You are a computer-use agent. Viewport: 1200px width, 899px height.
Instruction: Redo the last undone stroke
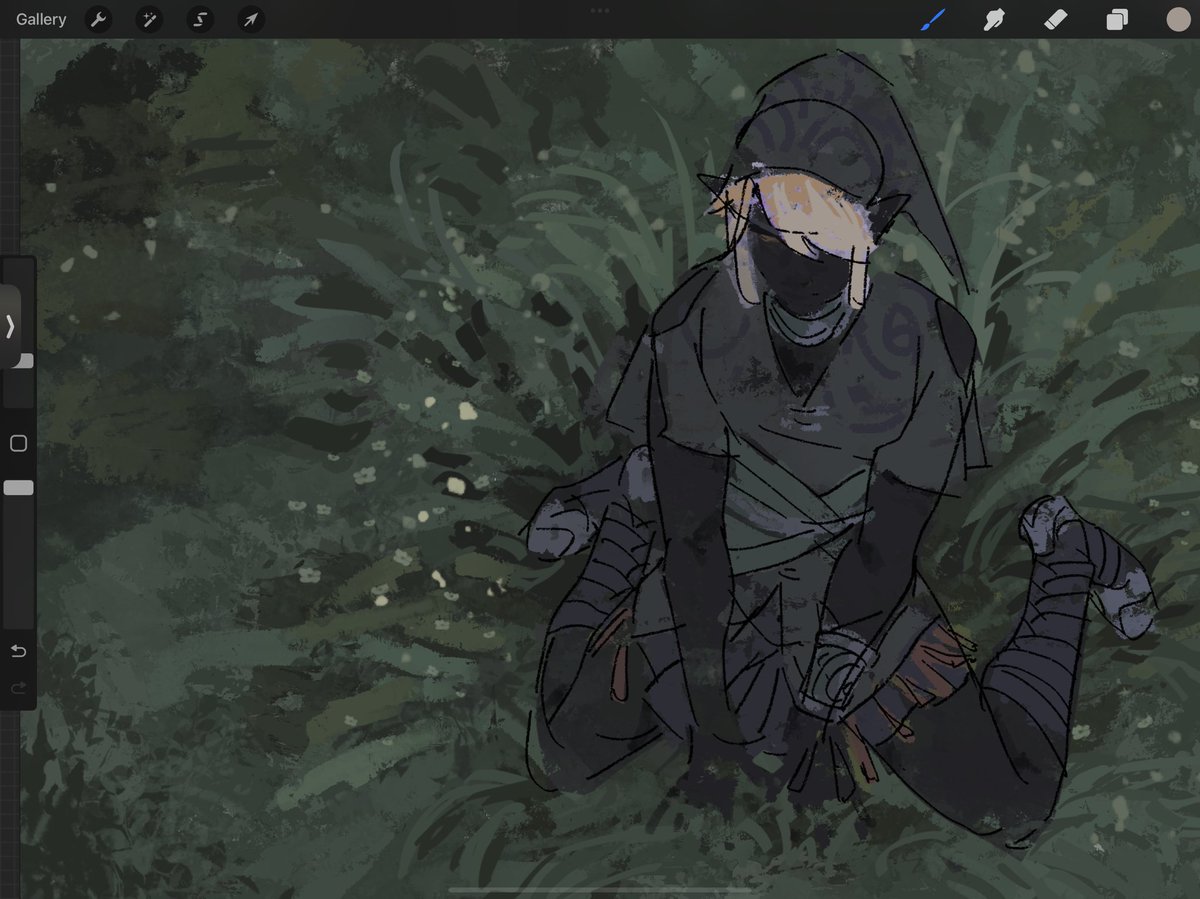[x=18, y=688]
